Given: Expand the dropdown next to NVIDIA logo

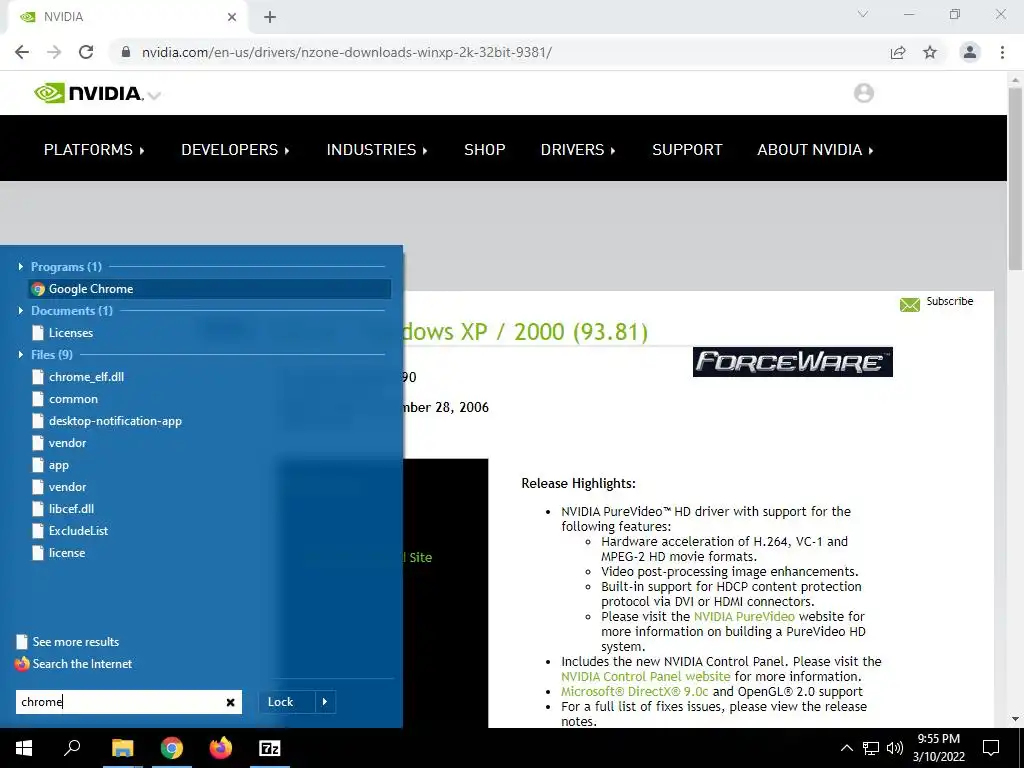Looking at the screenshot, I should pyautogui.click(x=154, y=96).
